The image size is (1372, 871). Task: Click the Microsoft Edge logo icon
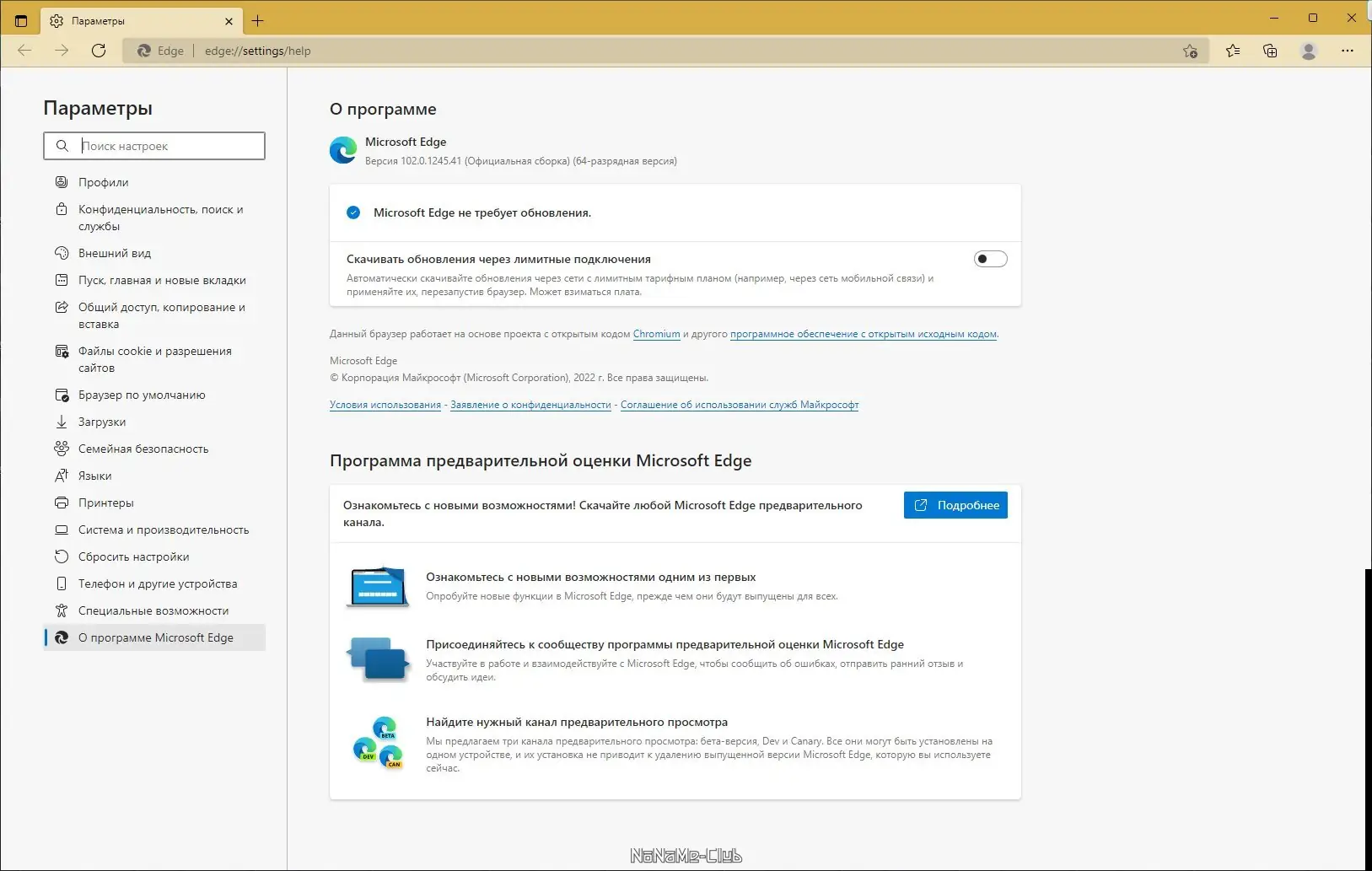pos(343,150)
